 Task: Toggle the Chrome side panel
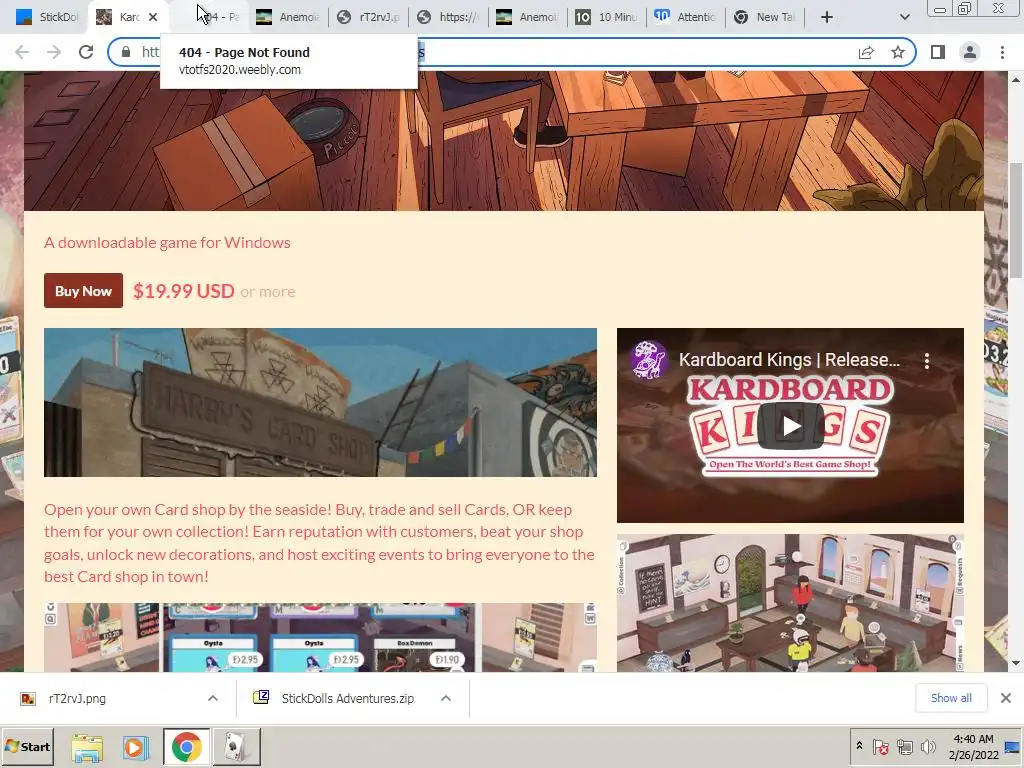tap(938, 52)
